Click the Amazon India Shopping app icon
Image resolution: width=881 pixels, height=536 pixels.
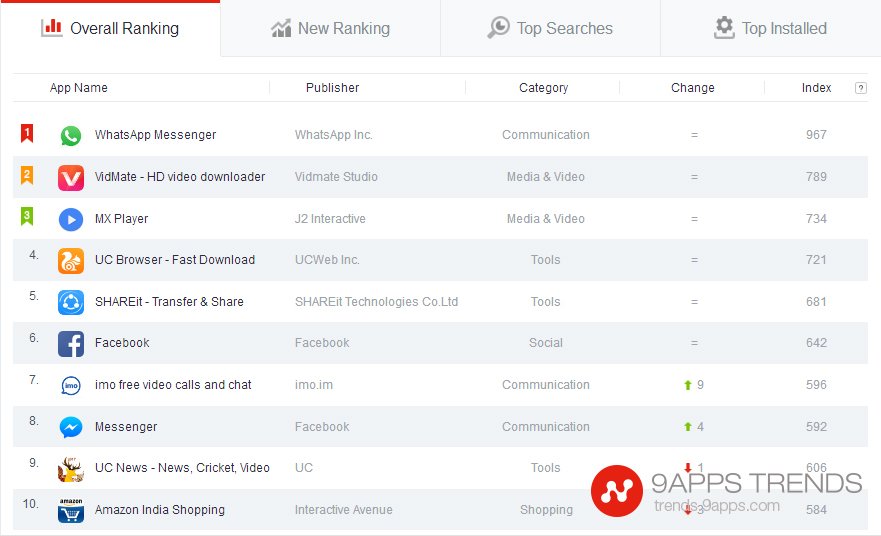[71, 510]
